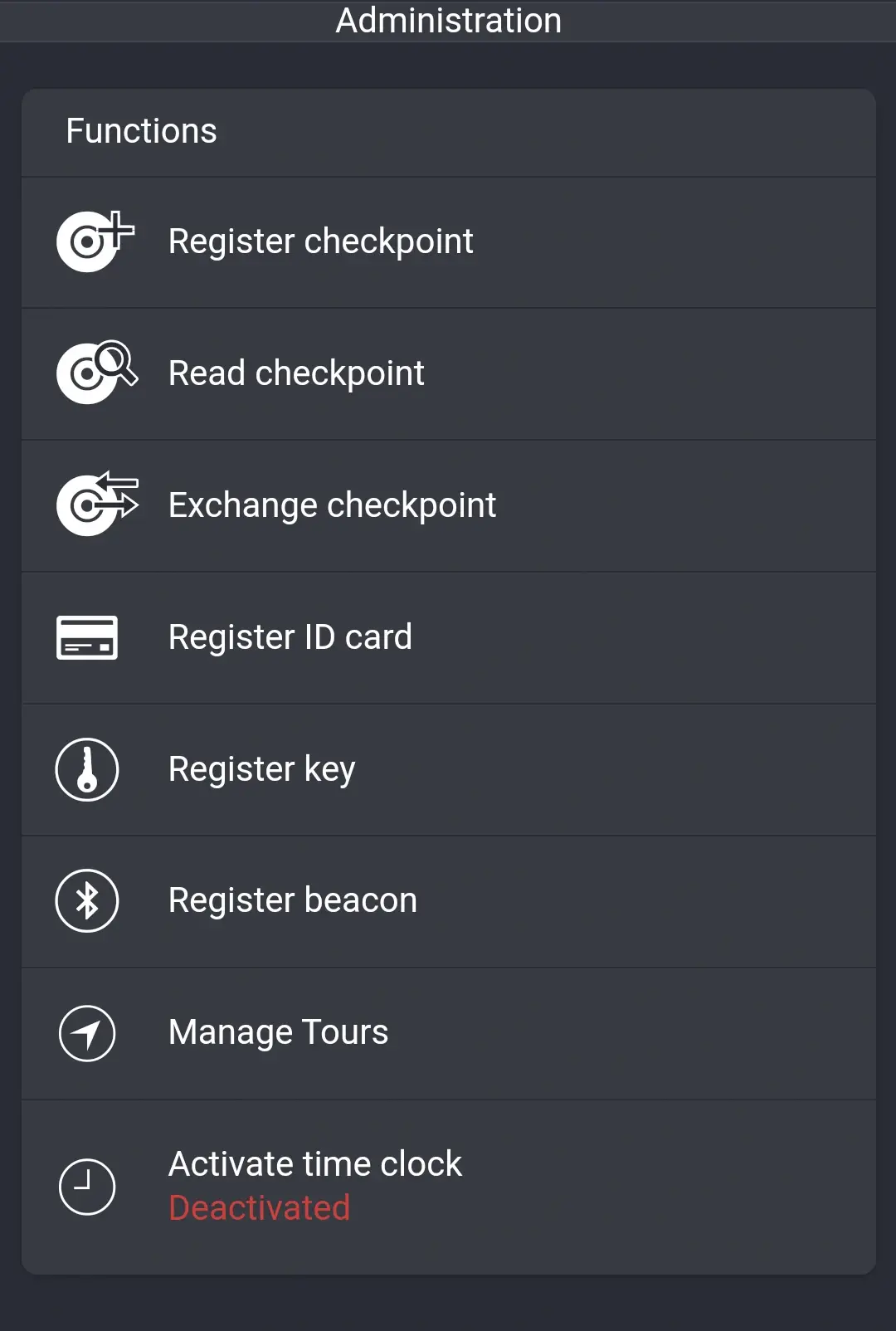Activate the deactivated time clock
The height and width of the screenshot is (1331, 896).
point(448,1186)
